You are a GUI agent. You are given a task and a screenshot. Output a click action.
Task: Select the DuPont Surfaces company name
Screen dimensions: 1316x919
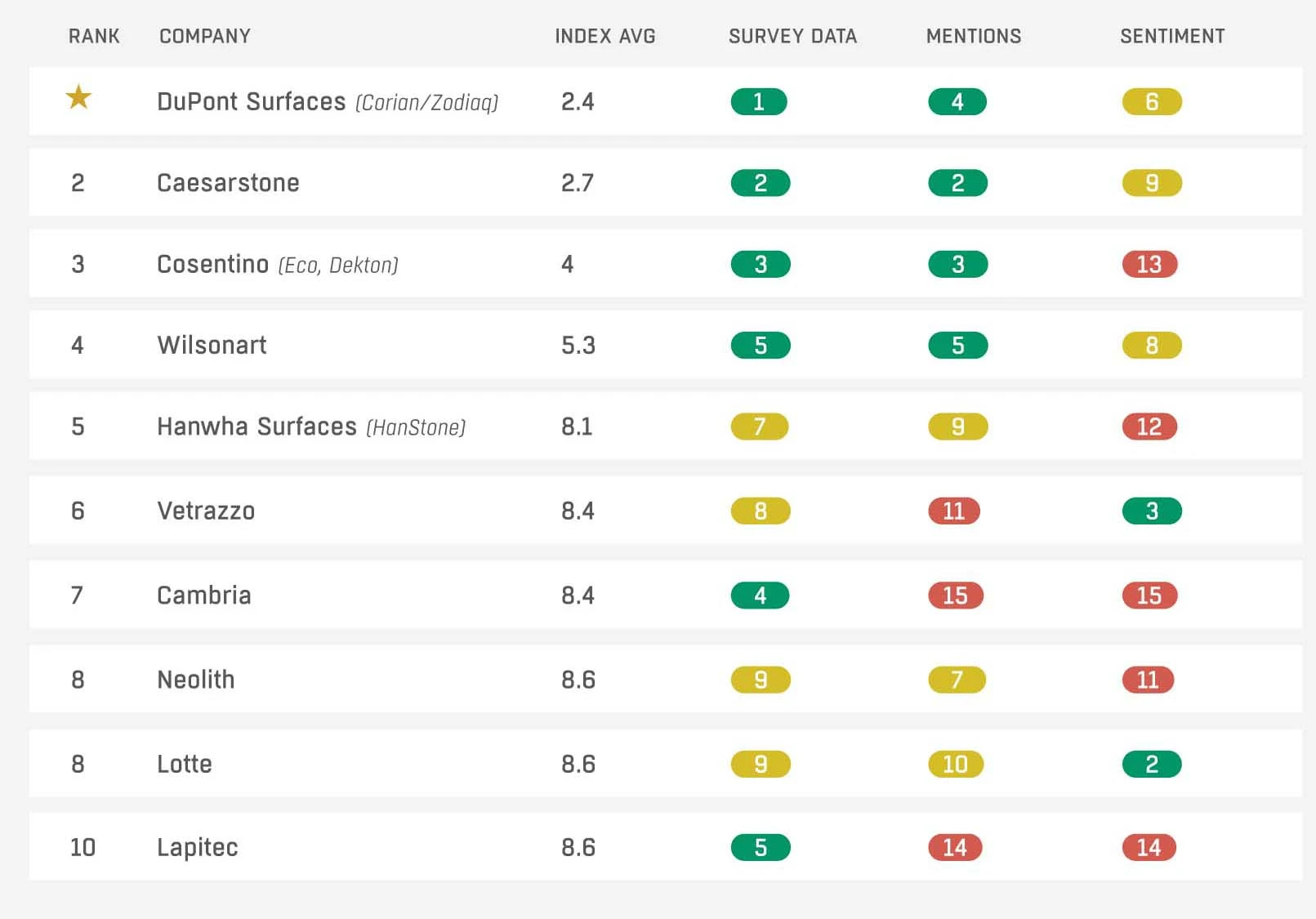click(252, 101)
